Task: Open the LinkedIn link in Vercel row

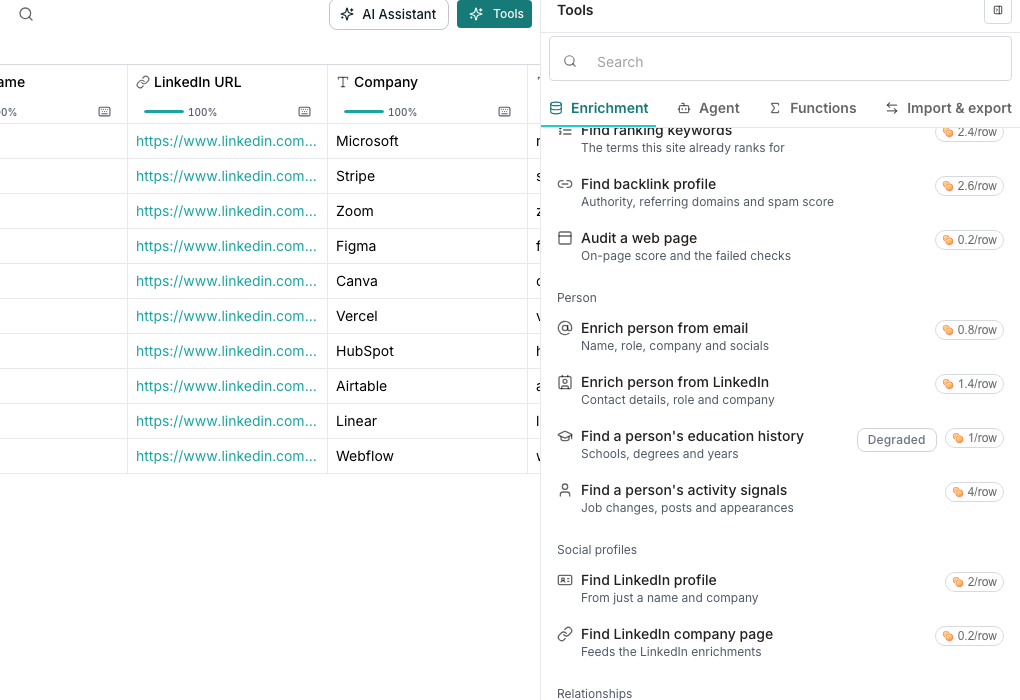Action: tap(226, 316)
